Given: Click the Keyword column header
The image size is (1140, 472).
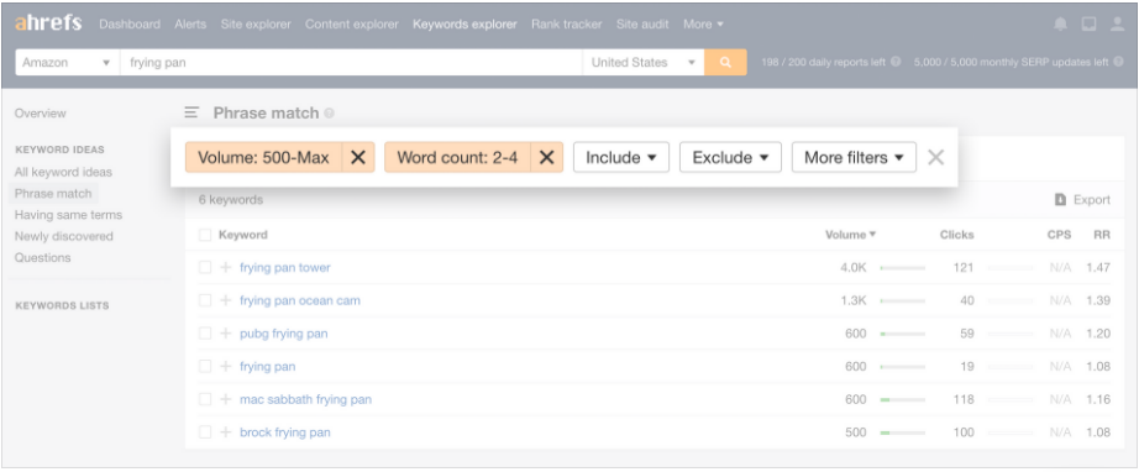Looking at the screenshot, I should 243,235.
